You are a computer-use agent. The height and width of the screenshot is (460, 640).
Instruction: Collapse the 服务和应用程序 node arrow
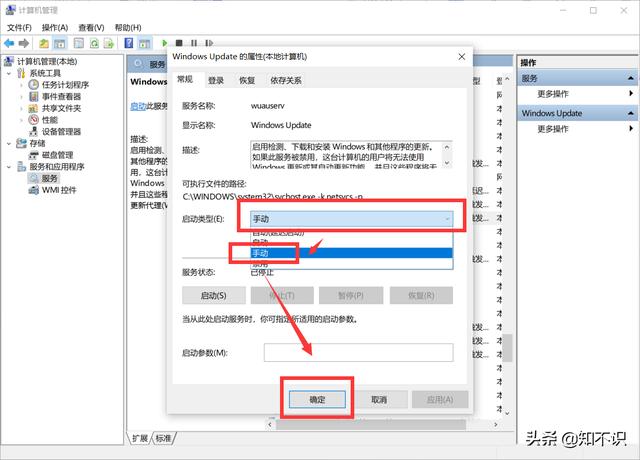point(9,167)
